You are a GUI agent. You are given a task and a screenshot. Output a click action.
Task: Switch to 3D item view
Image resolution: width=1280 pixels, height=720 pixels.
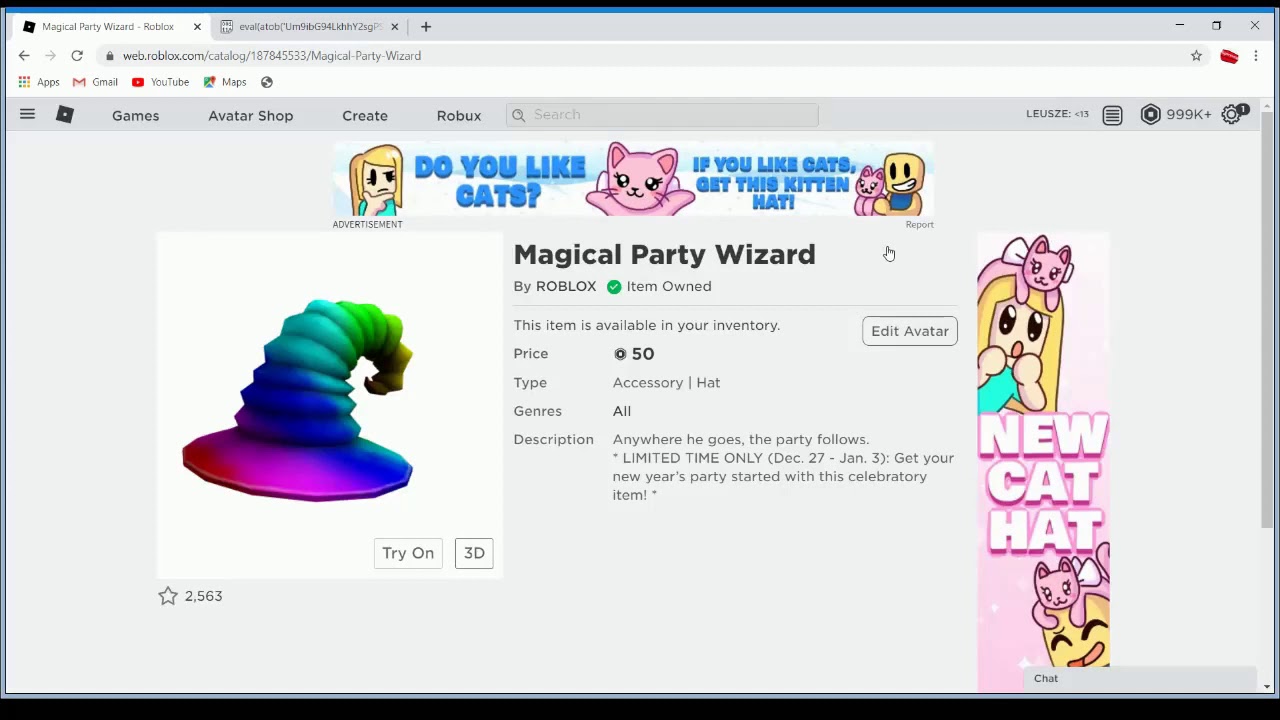(x=474, y=553)
